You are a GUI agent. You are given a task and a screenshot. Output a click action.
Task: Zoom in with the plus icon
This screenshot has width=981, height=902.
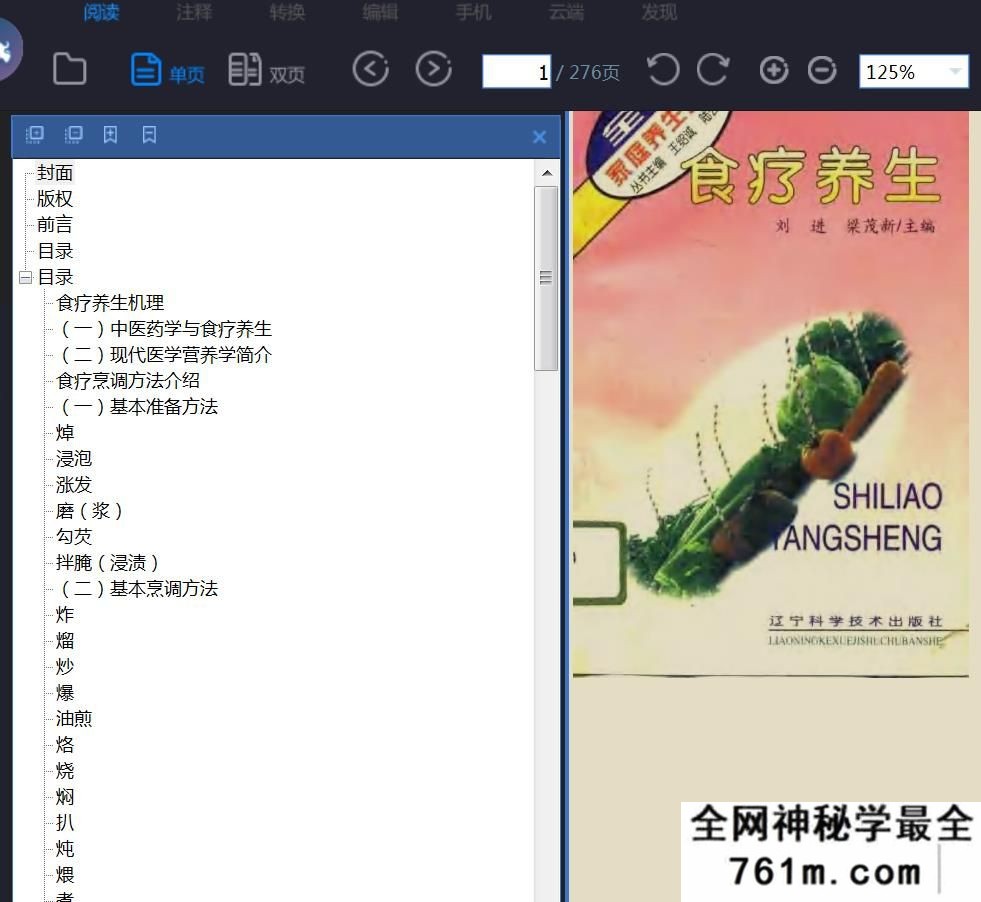pyautogui.click(x=774, y=69)
